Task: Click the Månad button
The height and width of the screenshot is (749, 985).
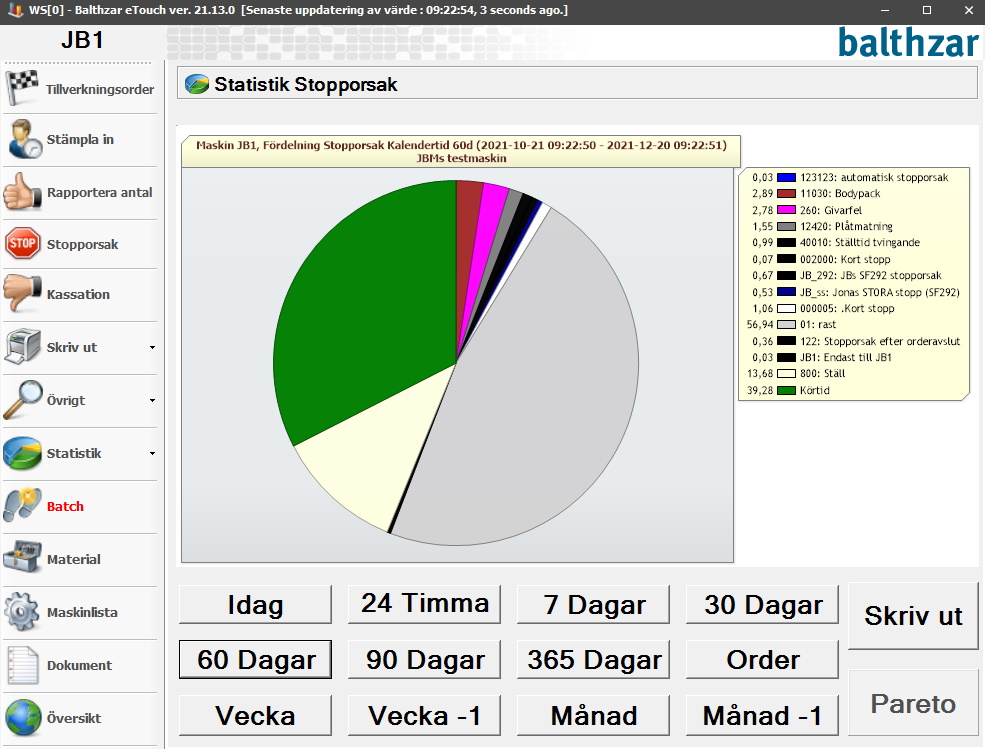Action: pos(593,715)
